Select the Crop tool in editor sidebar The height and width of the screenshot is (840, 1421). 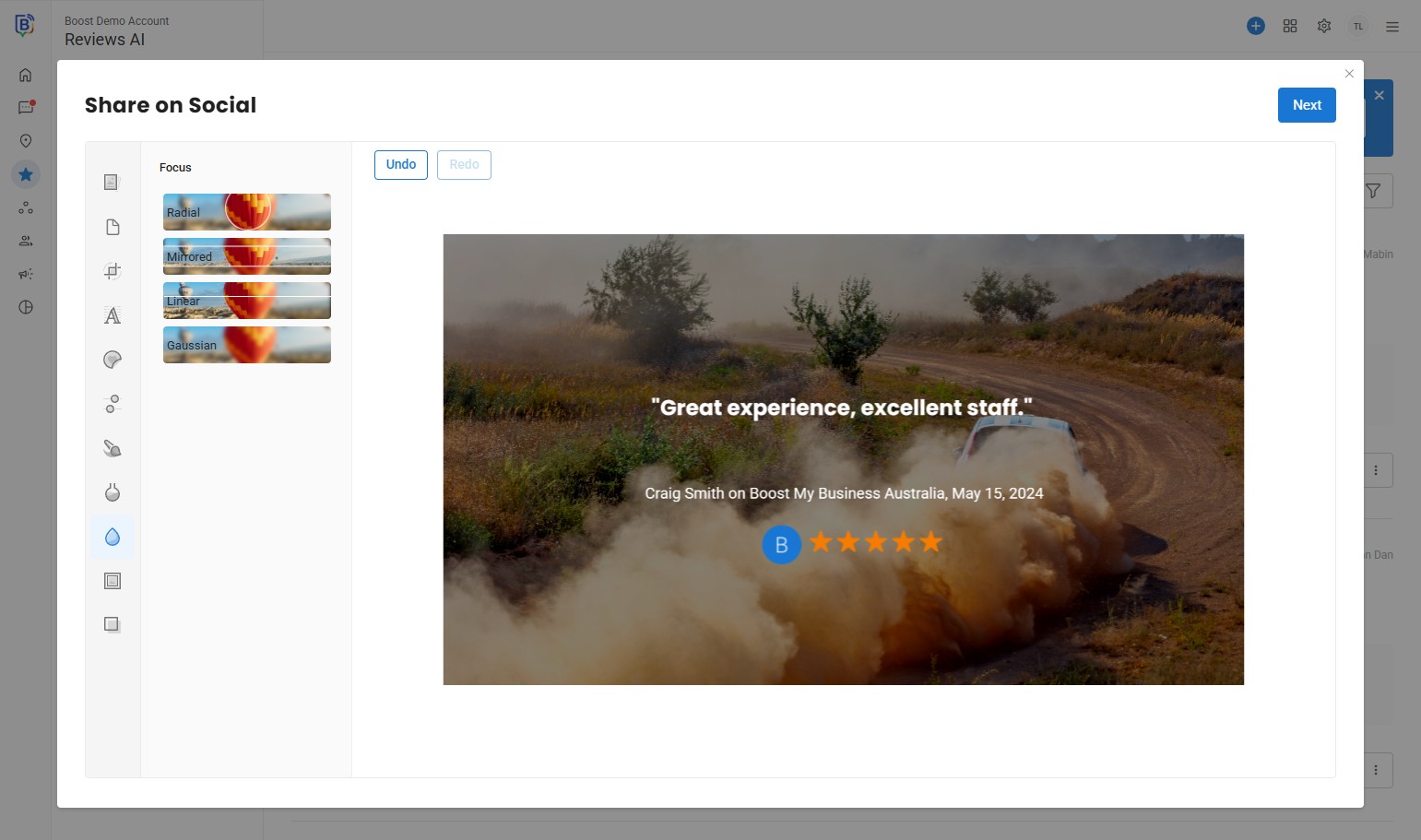[112, 271]
